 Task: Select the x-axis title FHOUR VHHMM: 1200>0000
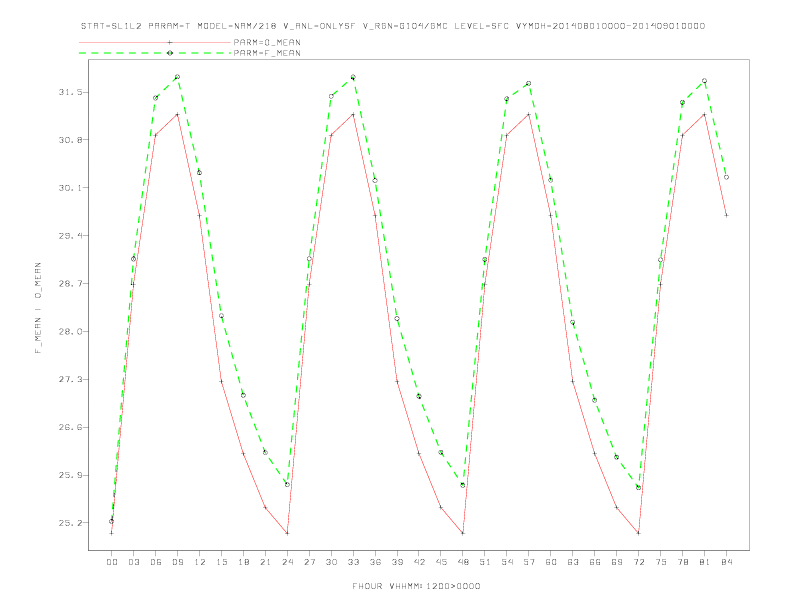[416, 586]
